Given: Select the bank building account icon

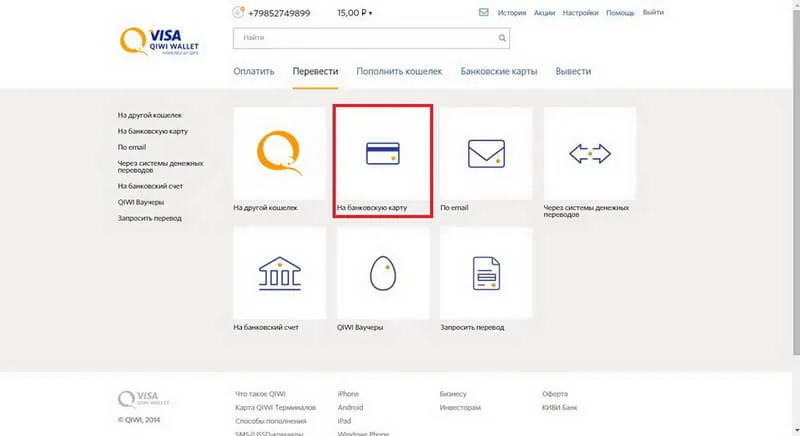Looking at the screenshot, I should 280,273.
